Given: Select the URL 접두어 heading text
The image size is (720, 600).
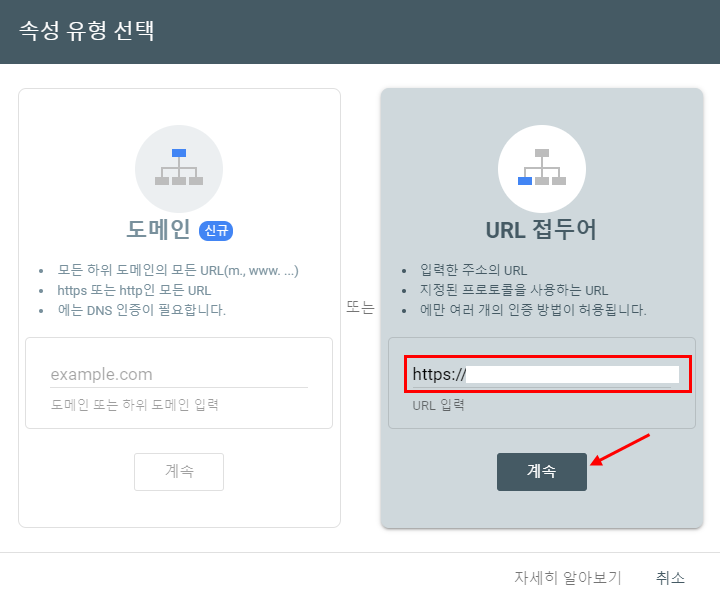Looking at the screenshot, I should (541, 230).
